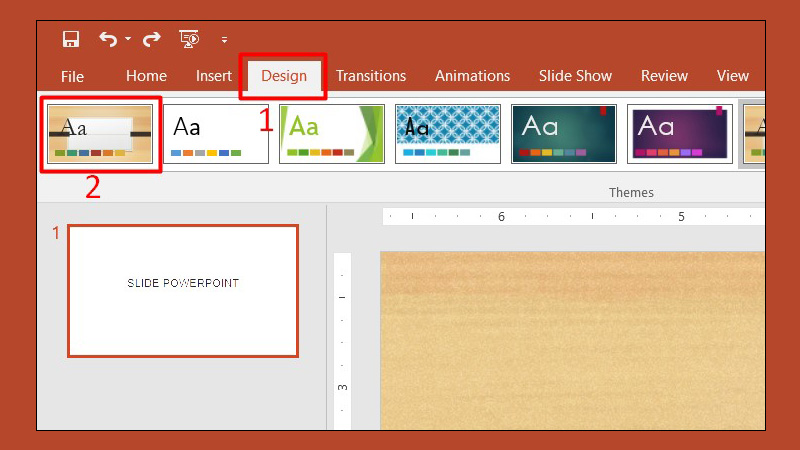The height and width of the screenshot is (450, 800).
Task: Select slide 1 thumbnail in slide panel
Action: [x=183, y=291]
